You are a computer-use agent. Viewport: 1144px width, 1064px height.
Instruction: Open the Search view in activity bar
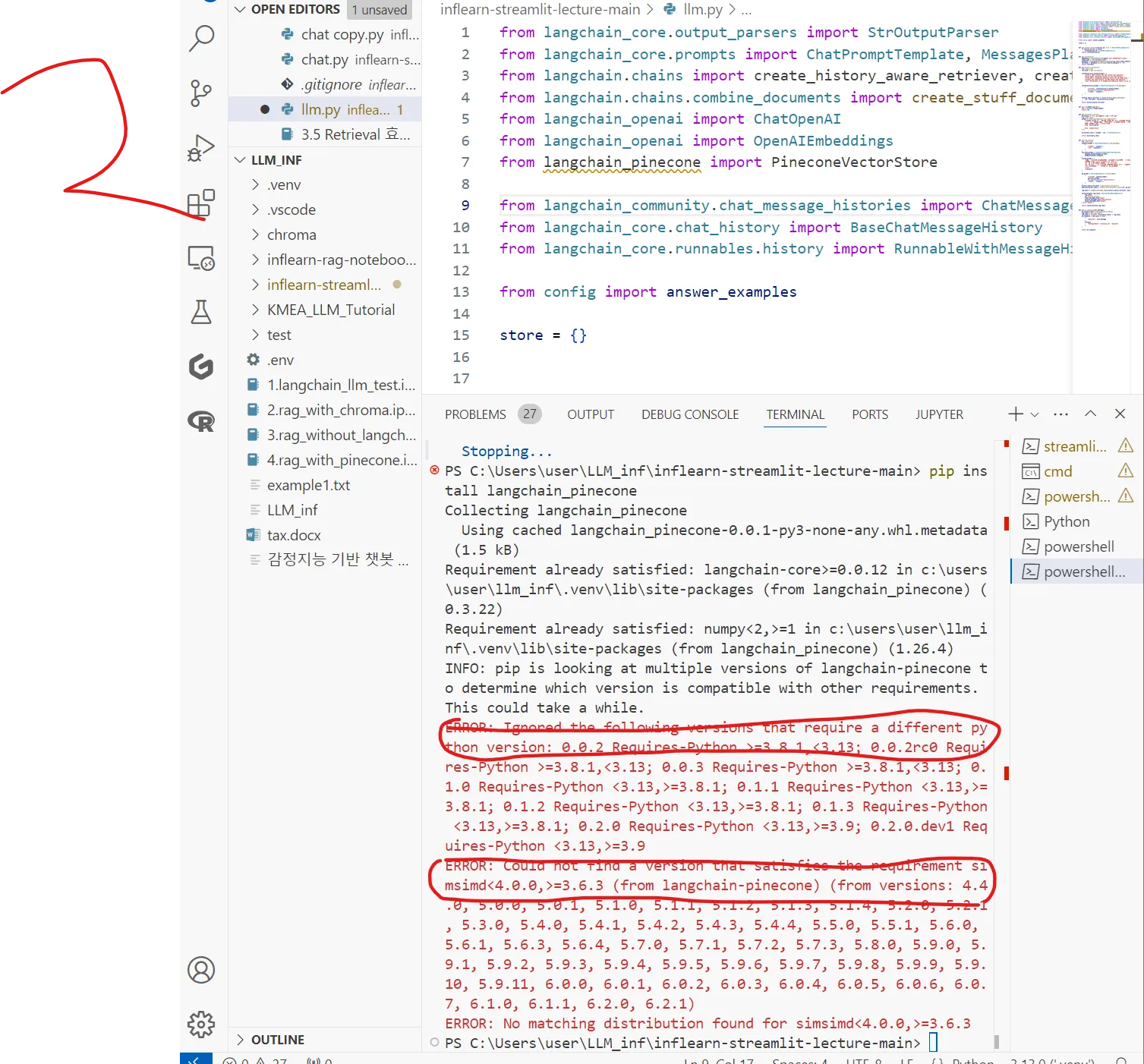click(201, 38)
